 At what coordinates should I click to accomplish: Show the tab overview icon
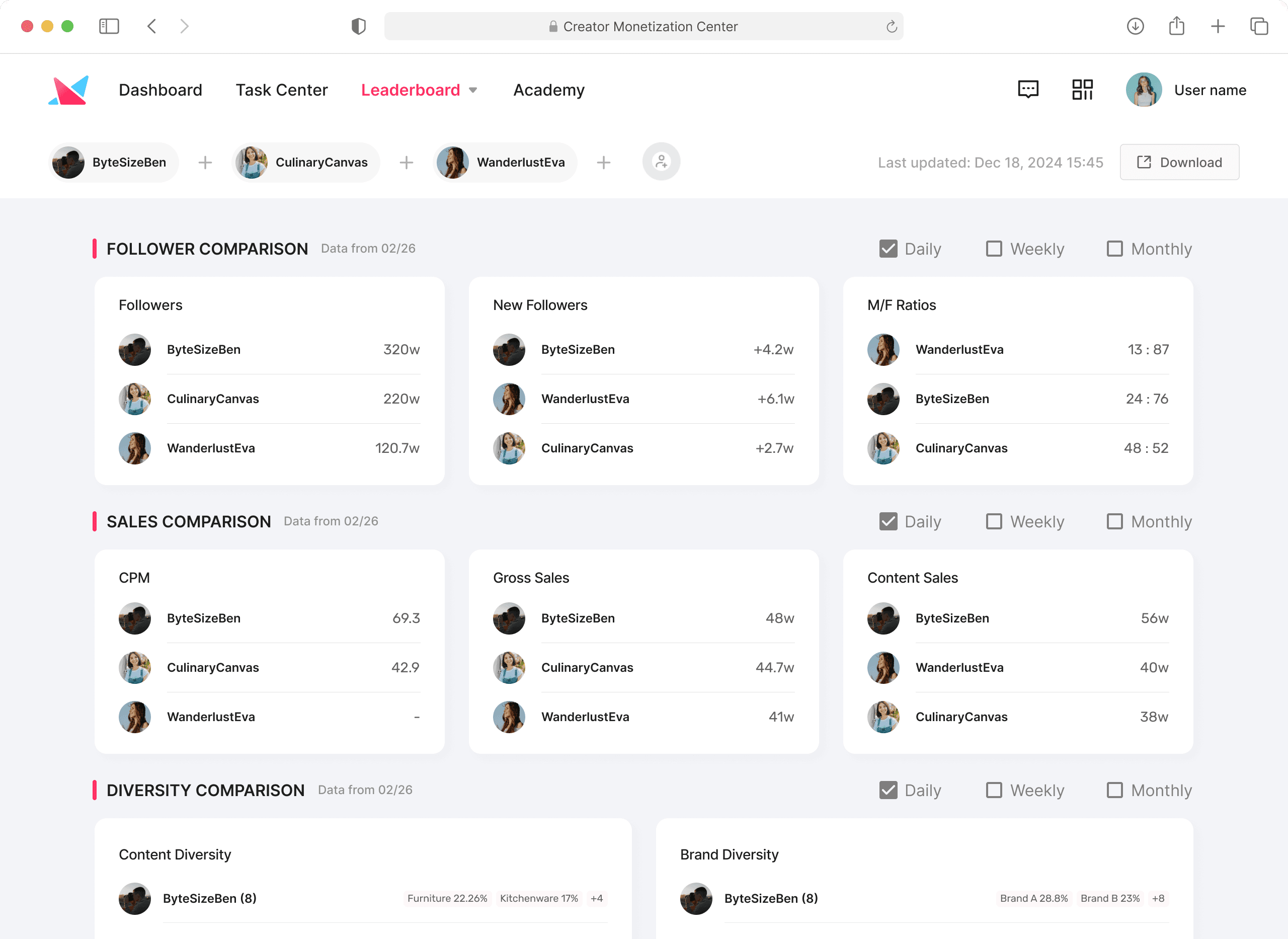[x=1259, y=26]
